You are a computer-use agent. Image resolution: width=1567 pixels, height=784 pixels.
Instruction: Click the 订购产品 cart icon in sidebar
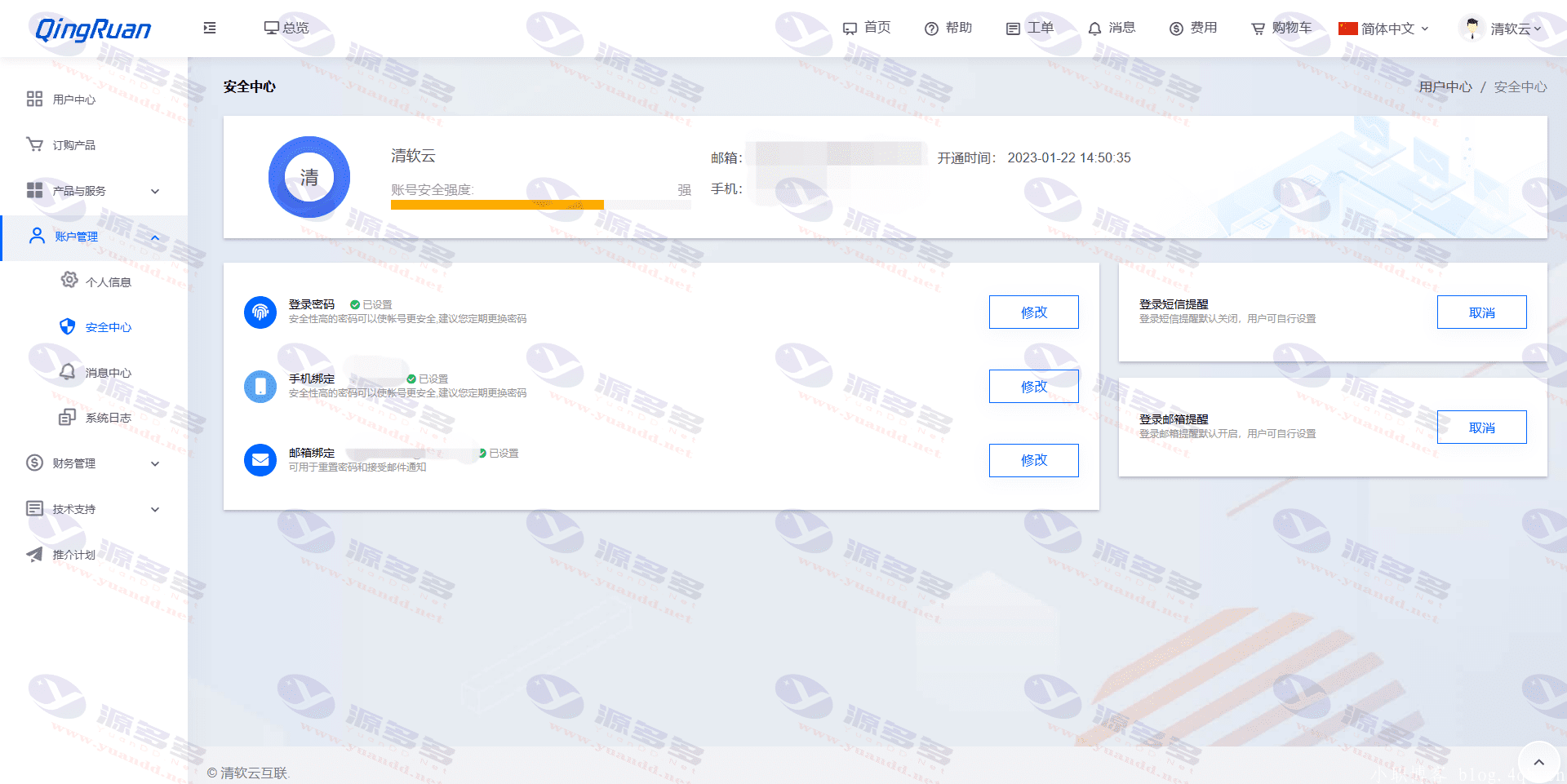pos(34,144)
